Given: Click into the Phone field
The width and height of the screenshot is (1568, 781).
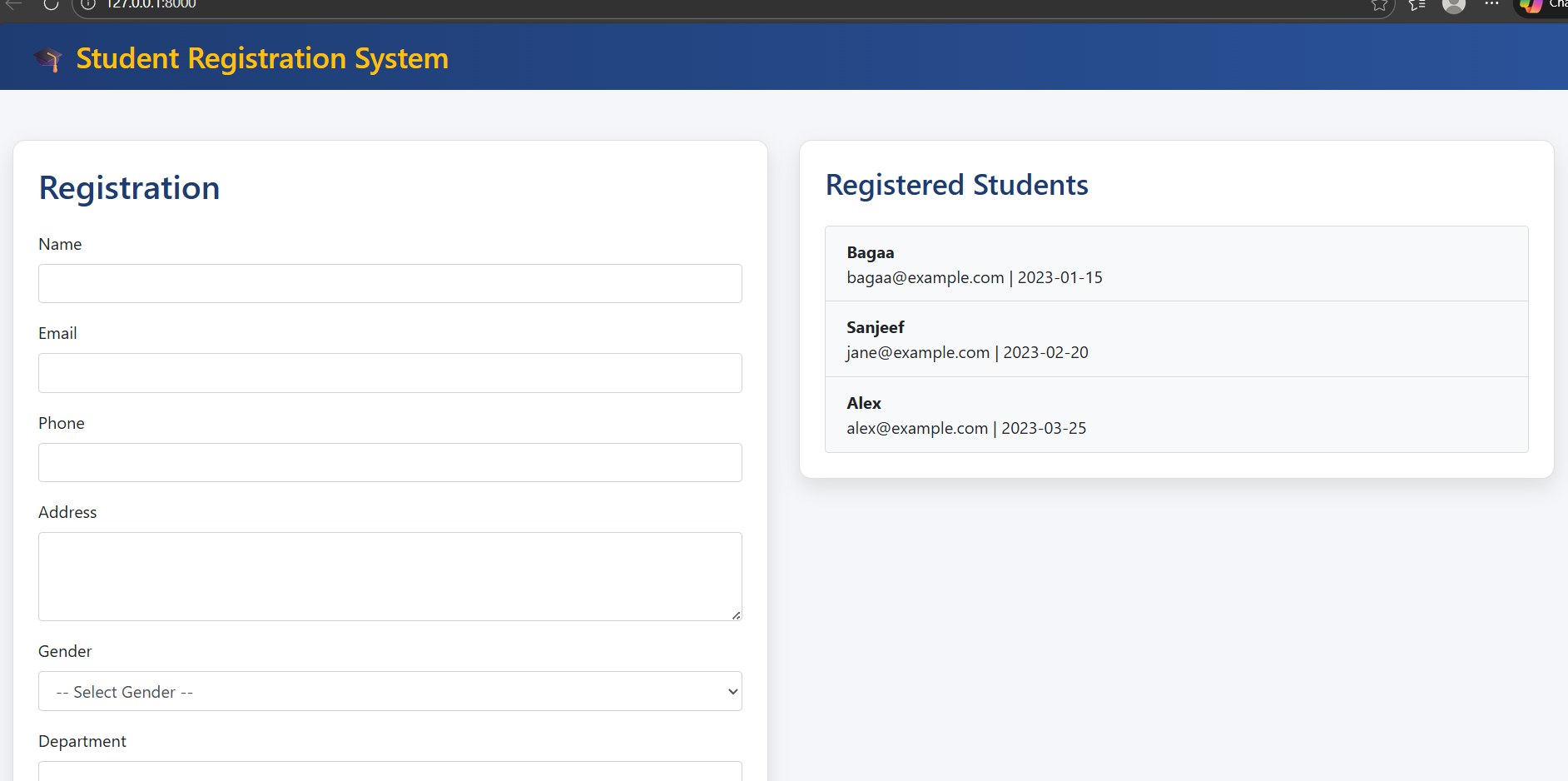Looking at the screenshot, I should coord(390,463).
